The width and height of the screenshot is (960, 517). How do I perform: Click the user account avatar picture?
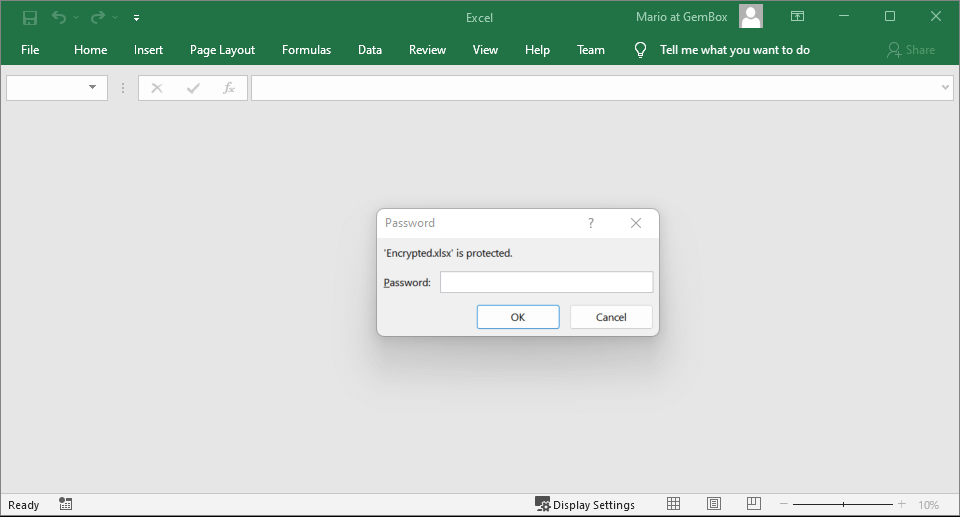(751, 16)
